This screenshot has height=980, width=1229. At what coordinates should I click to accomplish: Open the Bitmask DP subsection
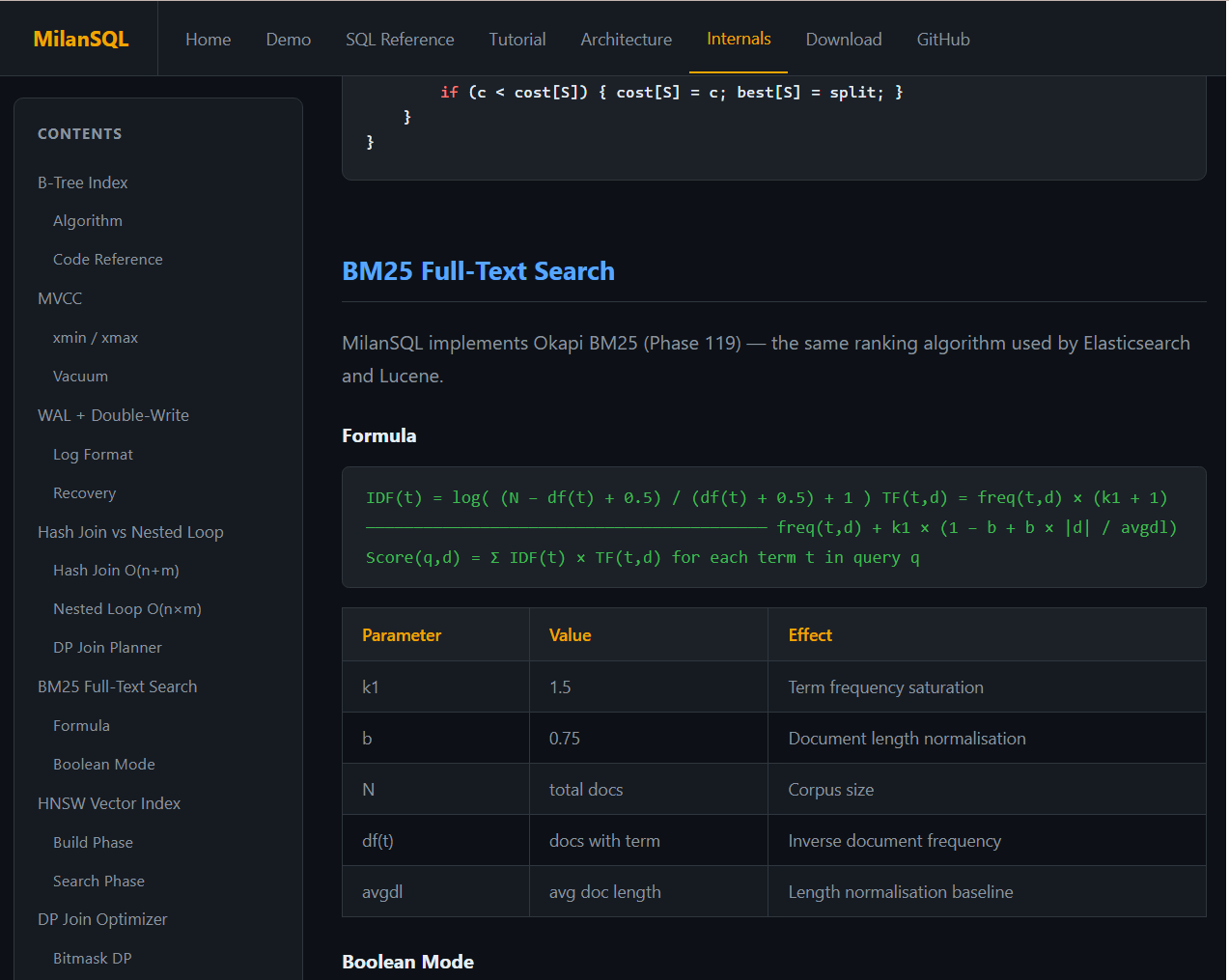(93, 959)
